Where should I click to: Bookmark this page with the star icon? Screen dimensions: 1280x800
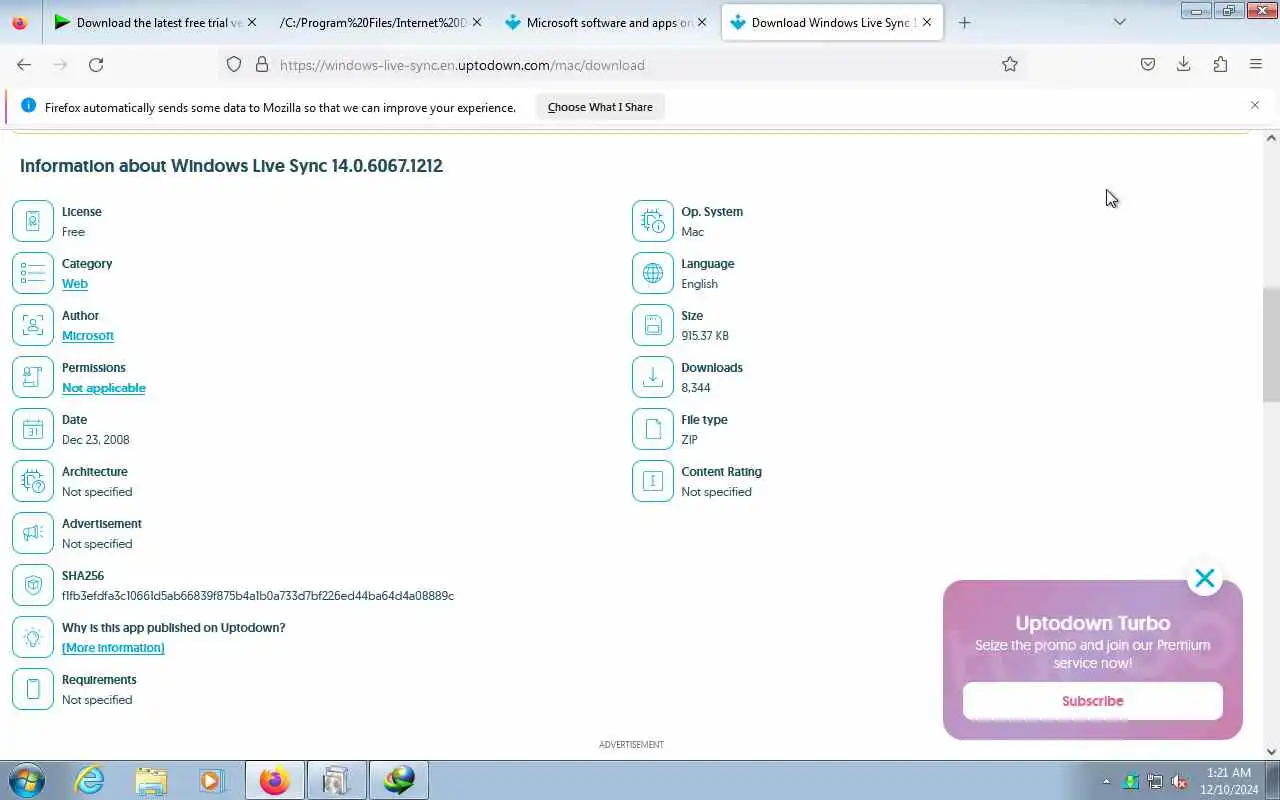[1010, 65]
